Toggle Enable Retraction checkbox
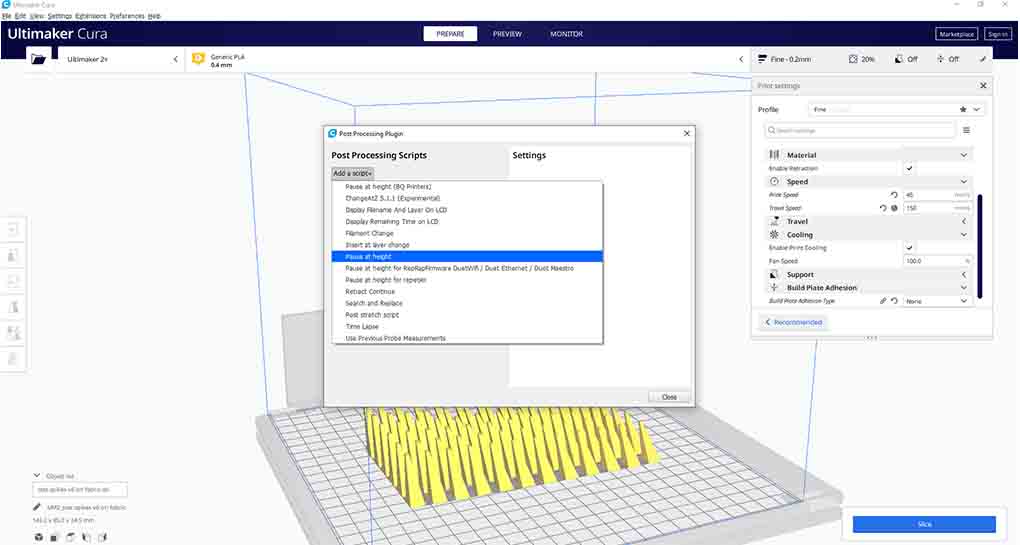1020x545 pixels. pos(909,168)
